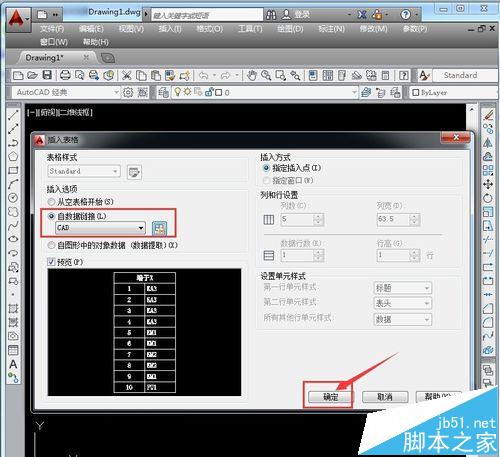Click the keyword search input field
Screen dimensions: 500x457
point(207,15)
